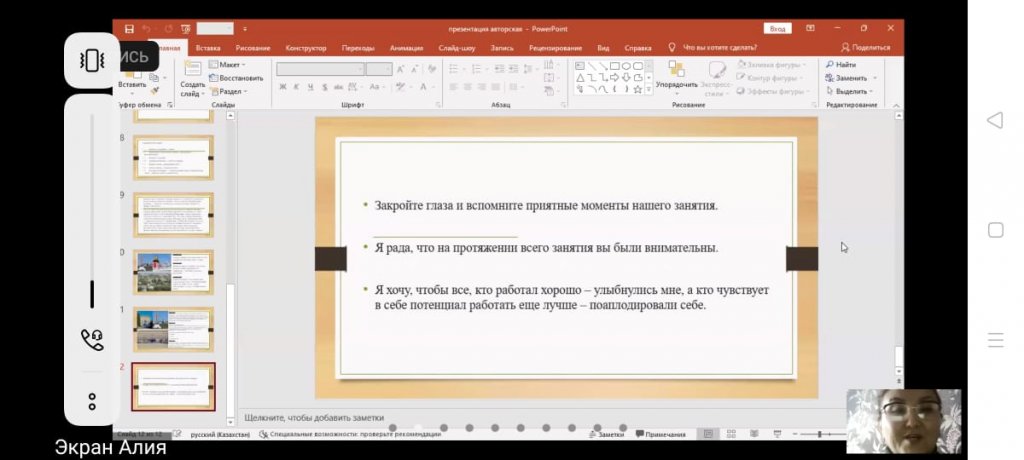Select the rectangle shape in shapes gallery

click(x=615, y=66)
